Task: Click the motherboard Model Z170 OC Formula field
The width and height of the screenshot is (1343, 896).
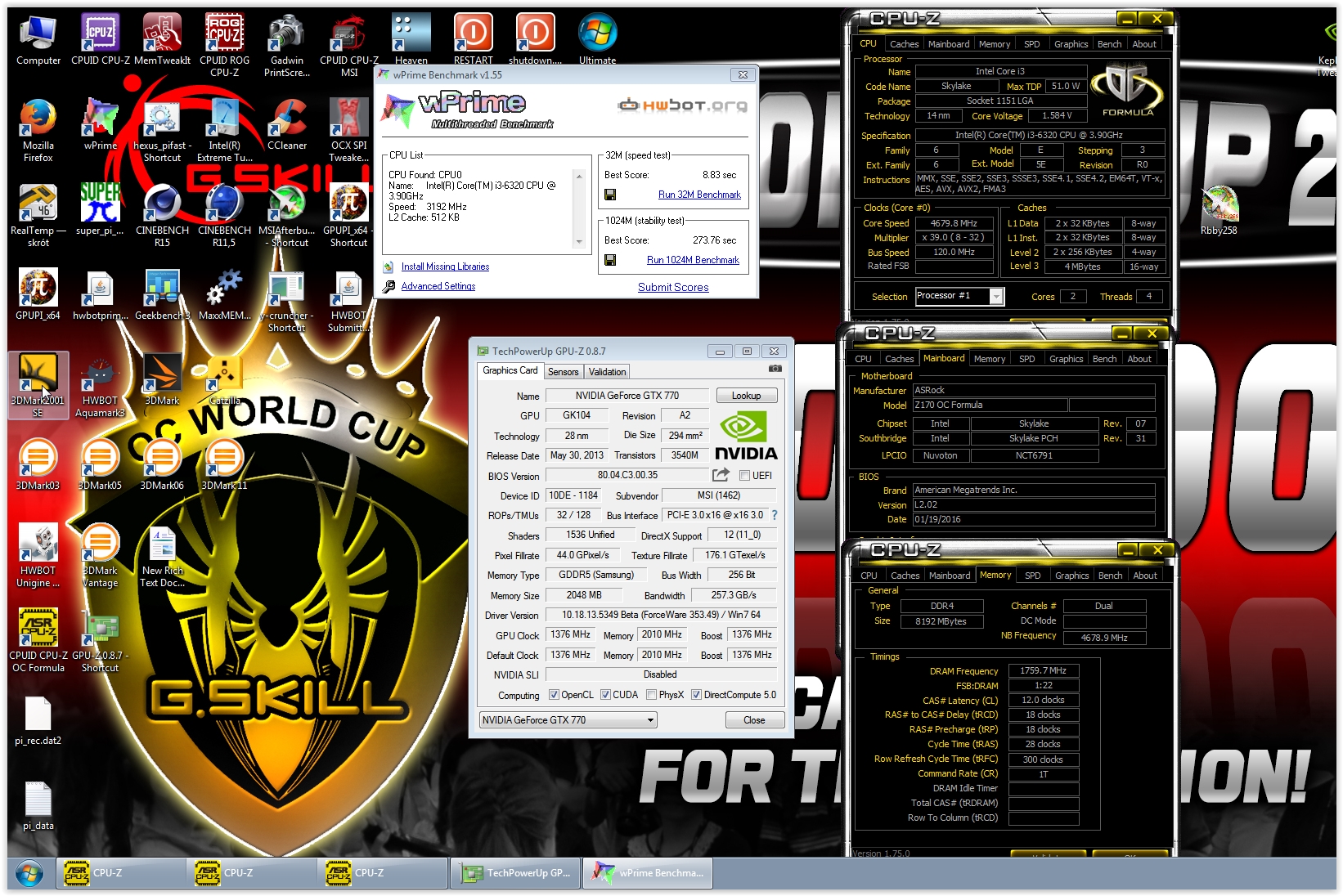Action: pos(990,405)
